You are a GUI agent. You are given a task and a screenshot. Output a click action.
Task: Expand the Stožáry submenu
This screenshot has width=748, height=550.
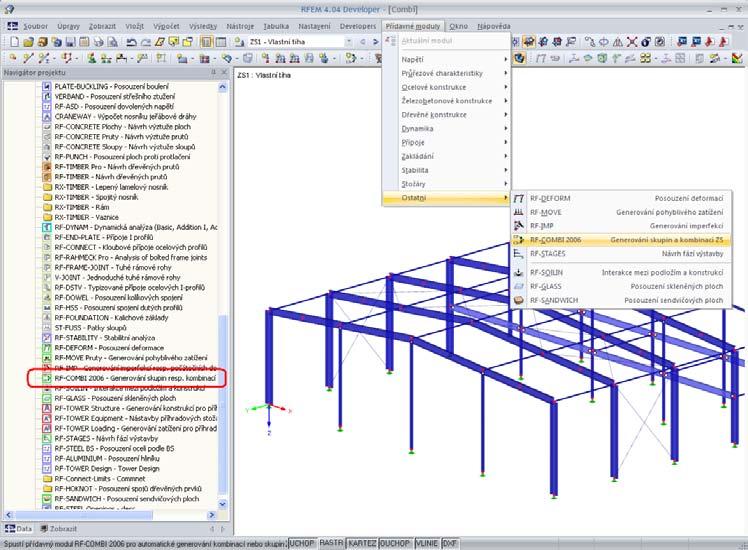(447, 184)
